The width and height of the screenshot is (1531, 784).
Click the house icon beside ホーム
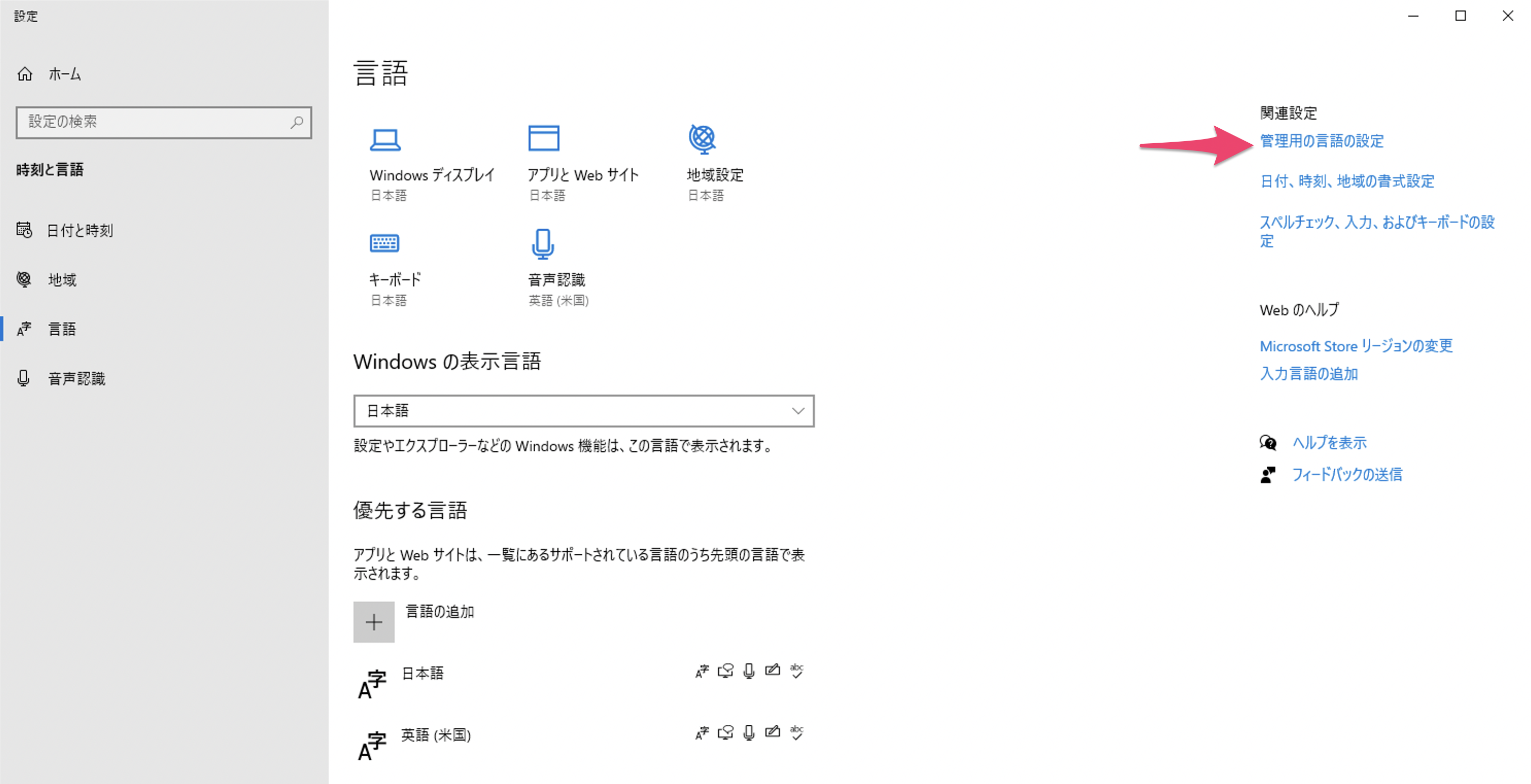tap(25, 74)
